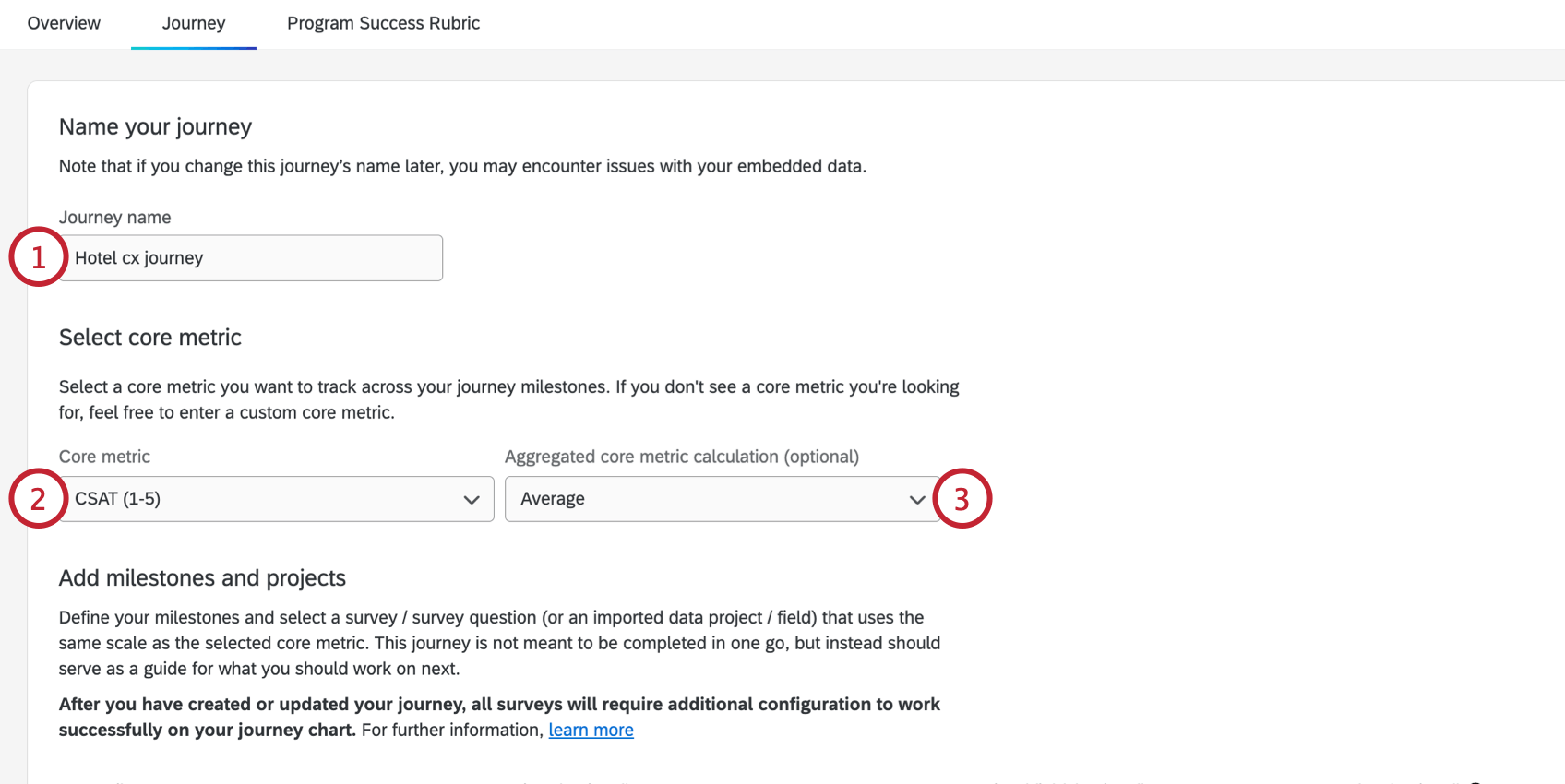Click the embedded data note under Name your journey
The width and height of the screenshot is (1565, 784).
click(x=462, y=166)
